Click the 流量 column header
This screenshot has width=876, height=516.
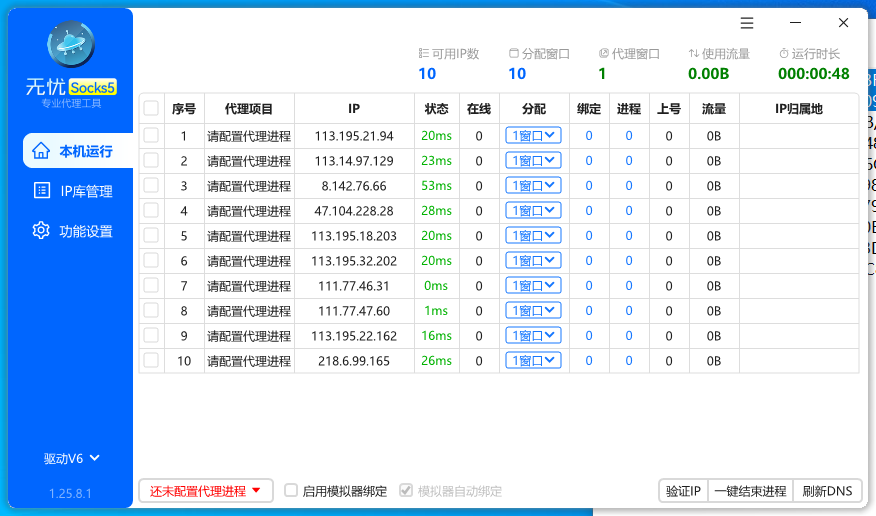pos(714,108)
